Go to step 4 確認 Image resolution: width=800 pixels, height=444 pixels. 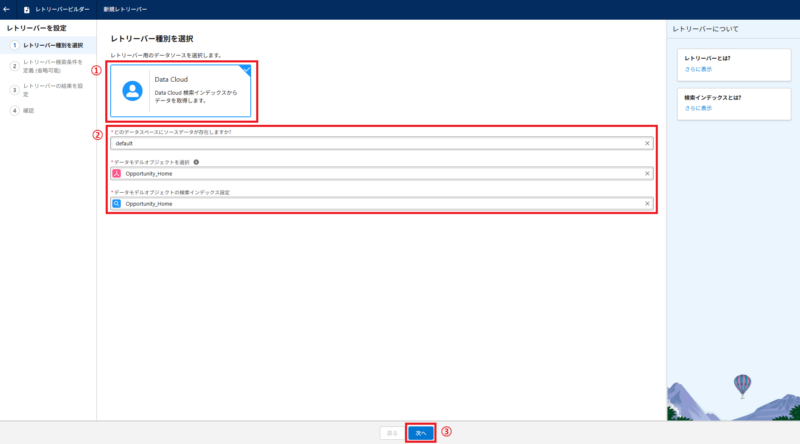pyautogui.click(x=29, y=110)
